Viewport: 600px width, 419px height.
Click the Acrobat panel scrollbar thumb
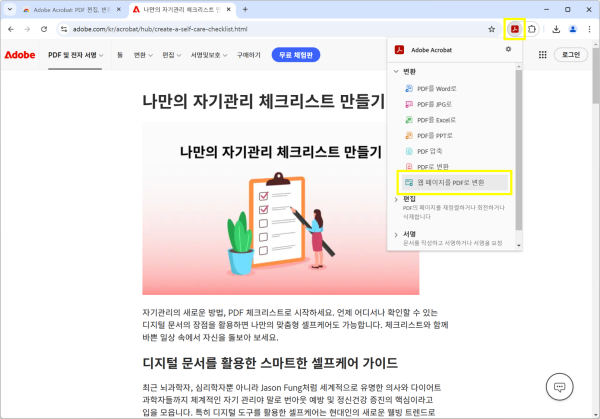(x=518, y=150)
